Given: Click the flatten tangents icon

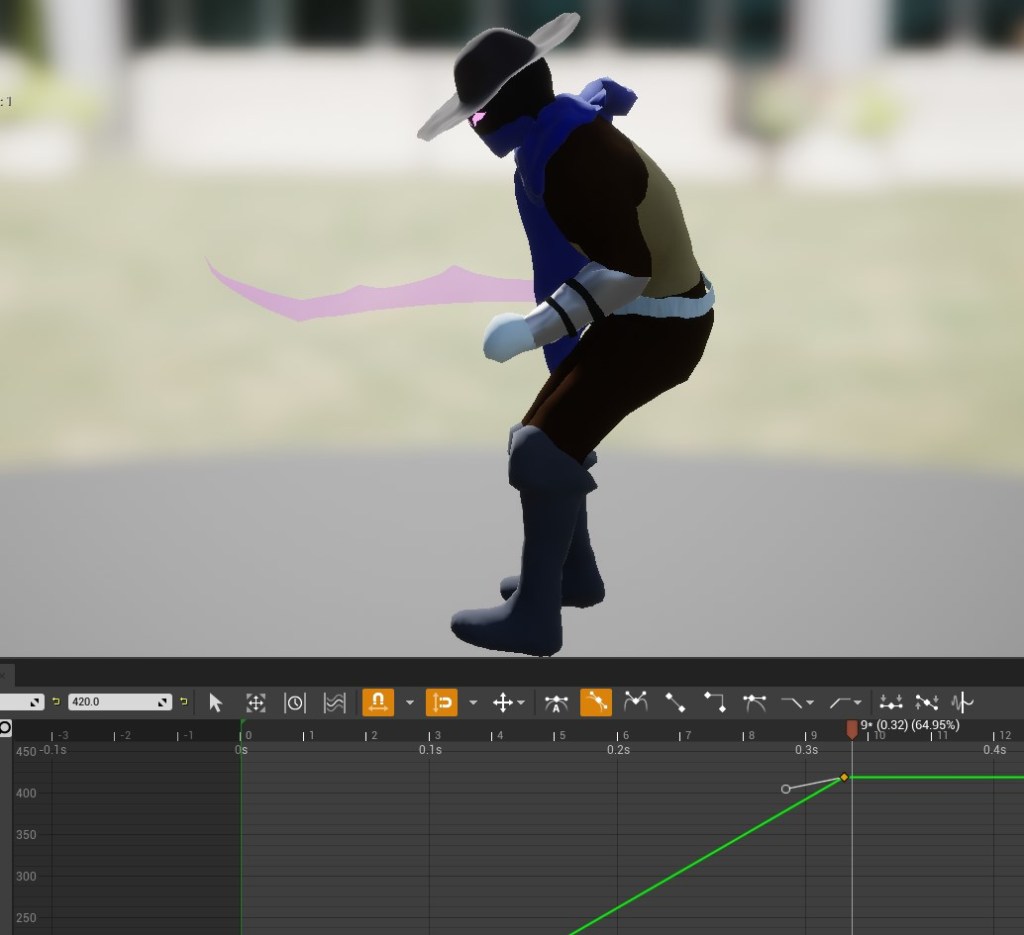Looking at the screenshot, I should click(891, 703).
